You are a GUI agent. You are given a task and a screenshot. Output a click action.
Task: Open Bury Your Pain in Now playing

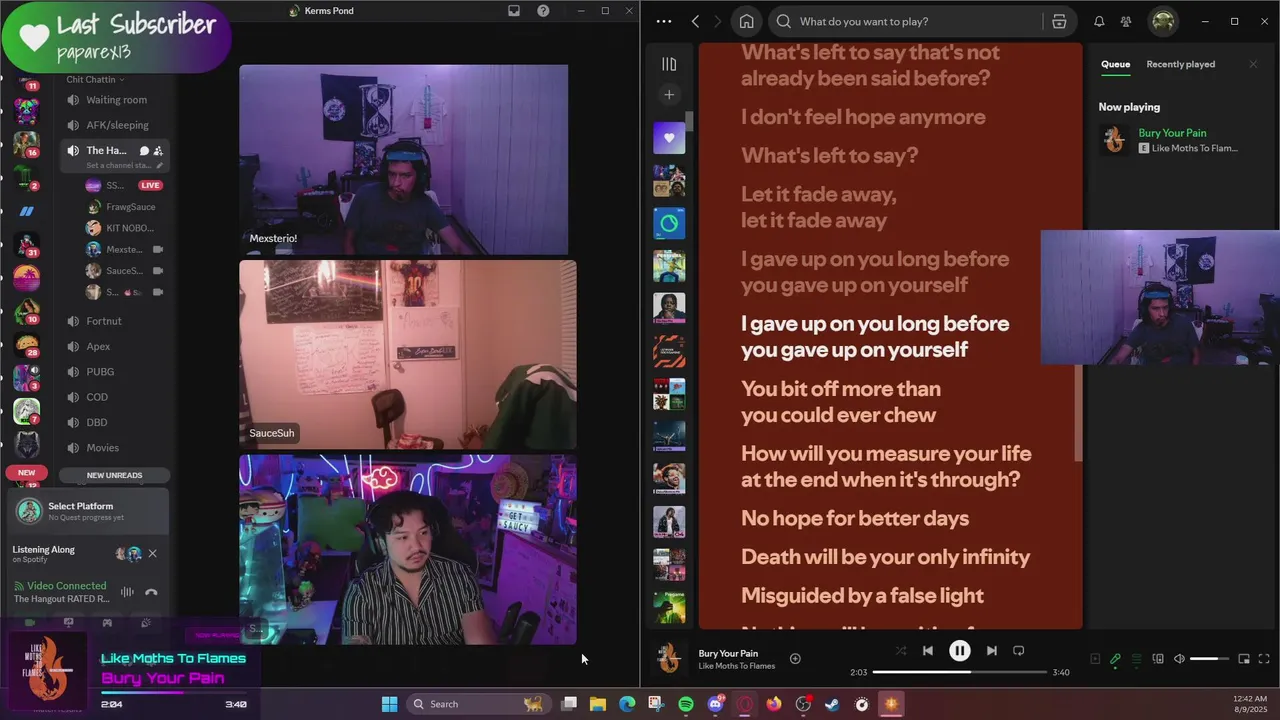(x=1172, y=133)
